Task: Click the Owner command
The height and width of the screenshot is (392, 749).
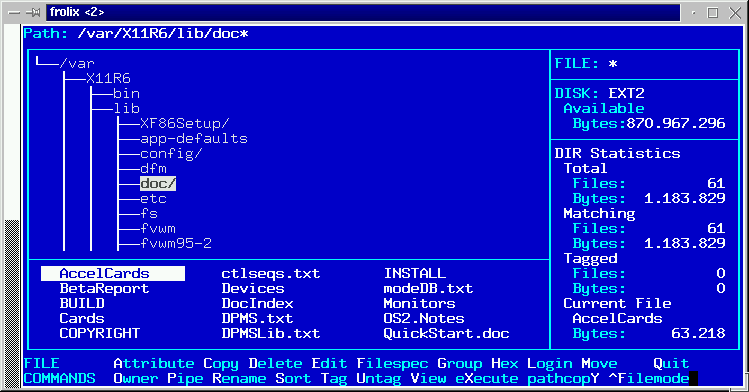Action: click(136, 379)
